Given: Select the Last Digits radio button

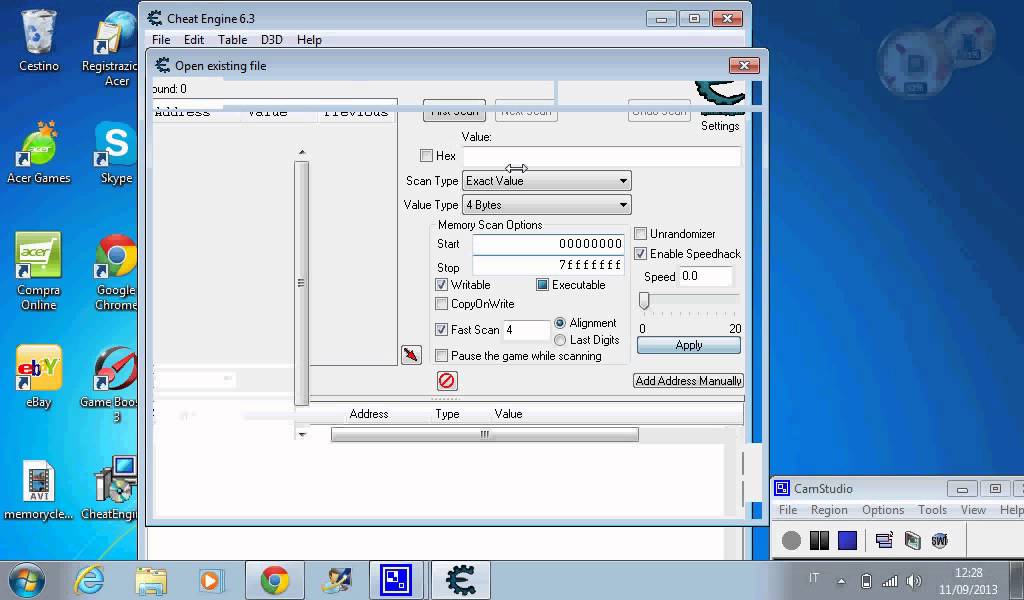Looking at the screenshot, I should [560, 339].
